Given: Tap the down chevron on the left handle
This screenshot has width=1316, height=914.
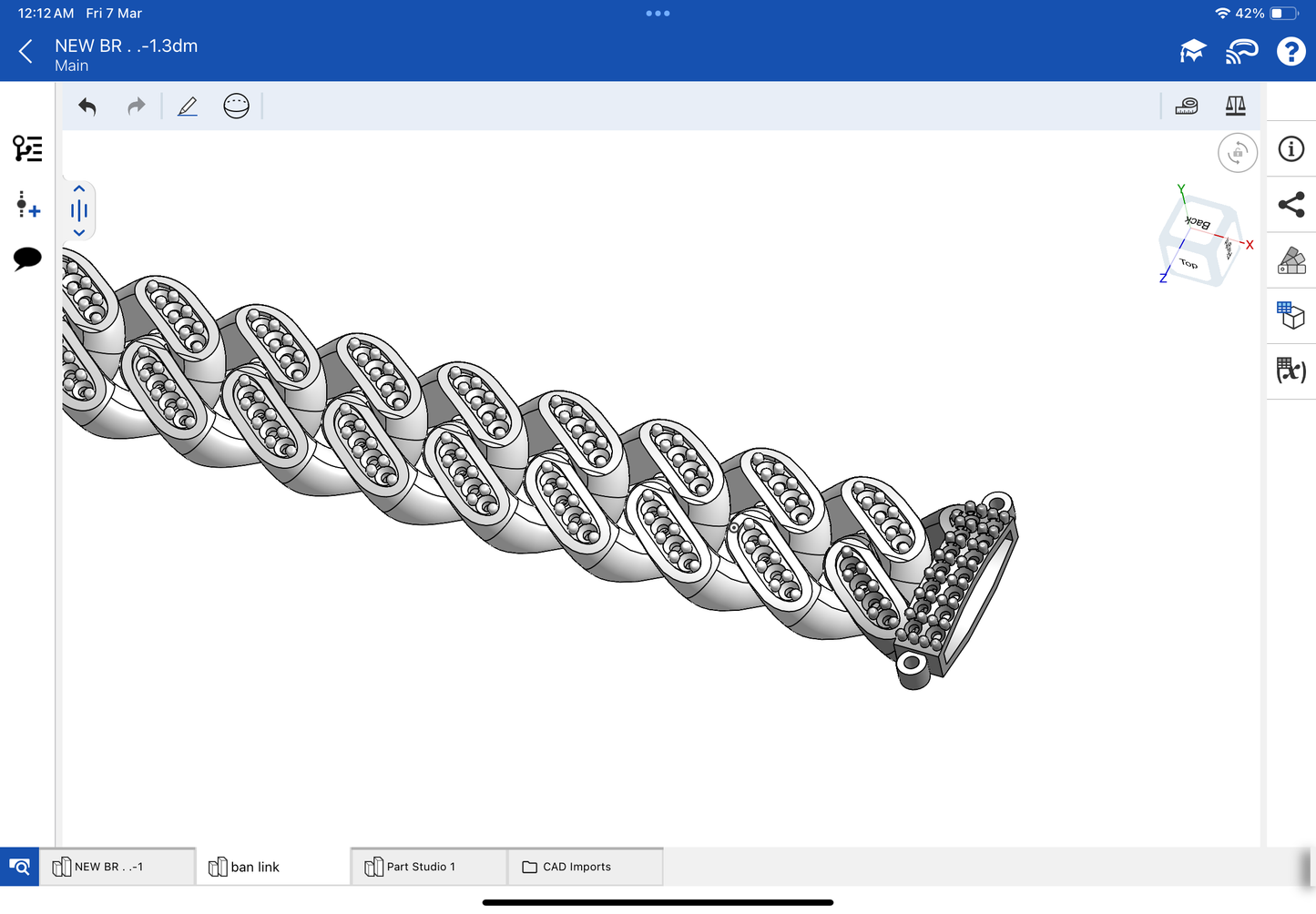Looking at the screenshot, I should point(79,233).
